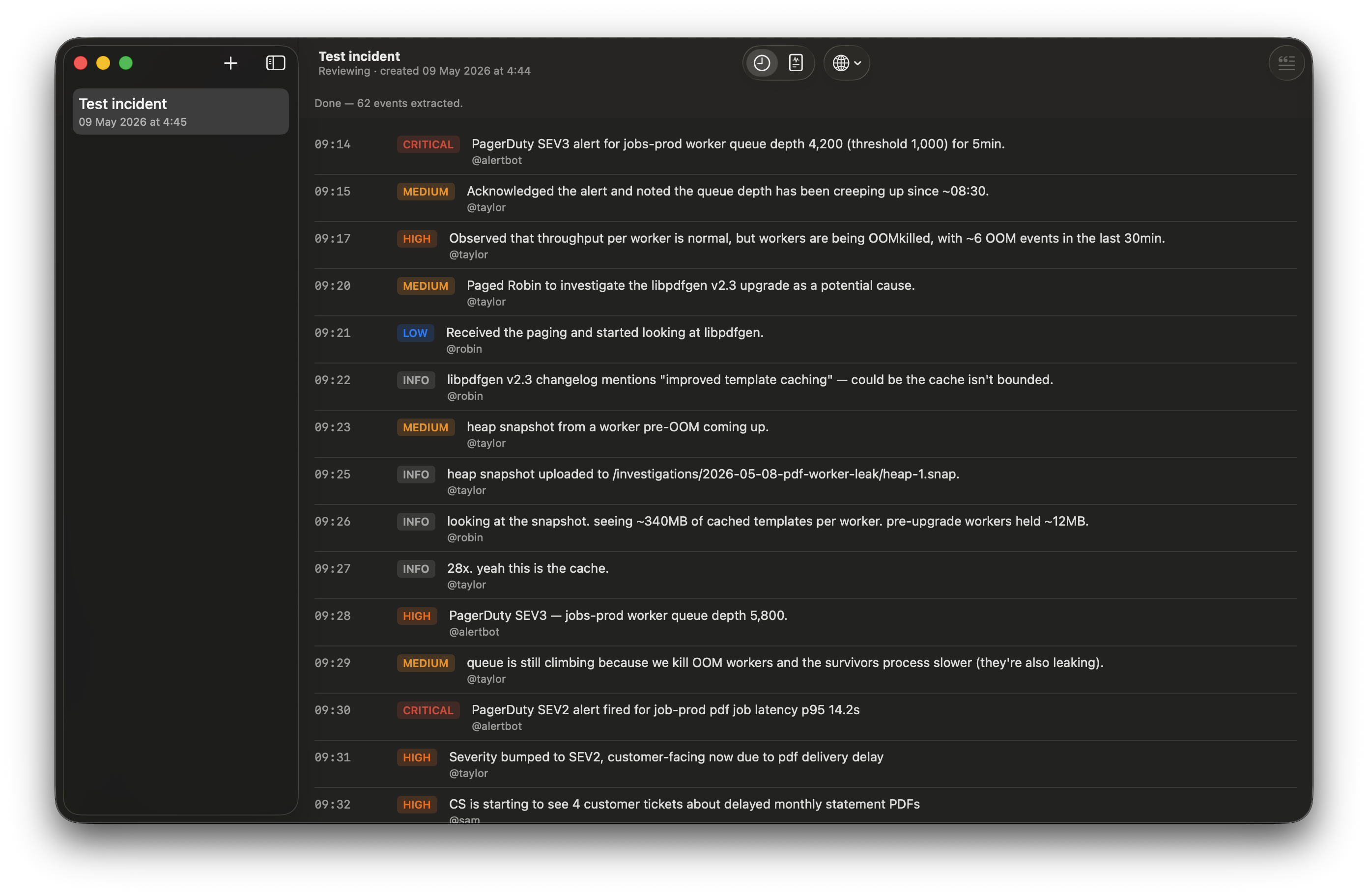This screenshot has height=896, width=1368.
Task: Click the 09:22 timestamp
Action: pos(332,380)
